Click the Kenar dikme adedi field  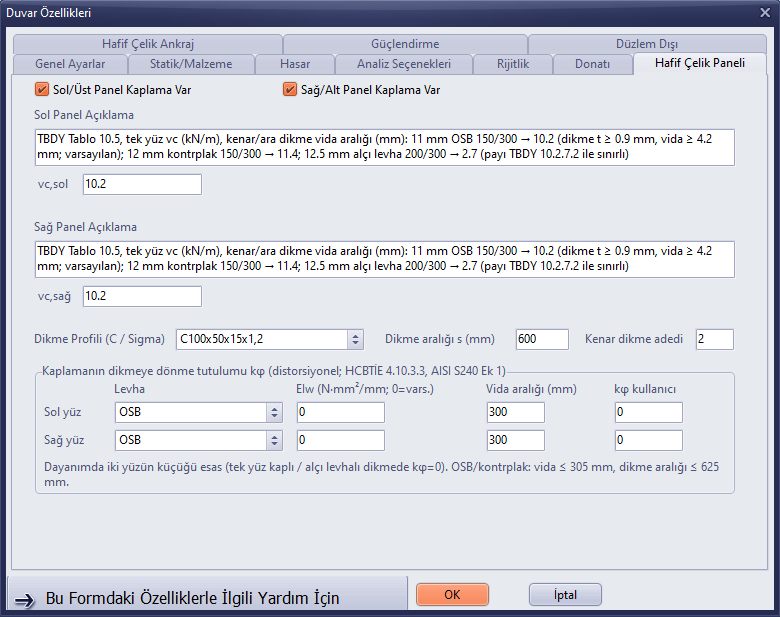[x=715, y=339]
